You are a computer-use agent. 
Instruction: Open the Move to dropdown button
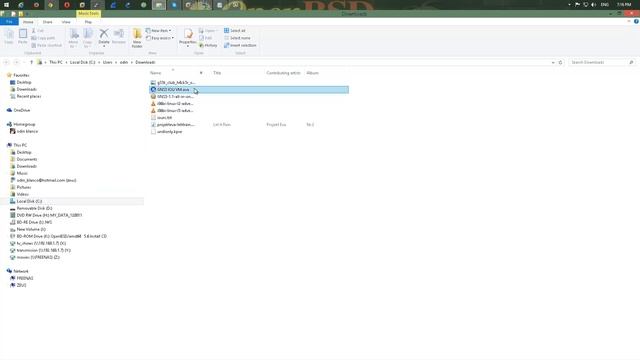(x=73, y=38)
